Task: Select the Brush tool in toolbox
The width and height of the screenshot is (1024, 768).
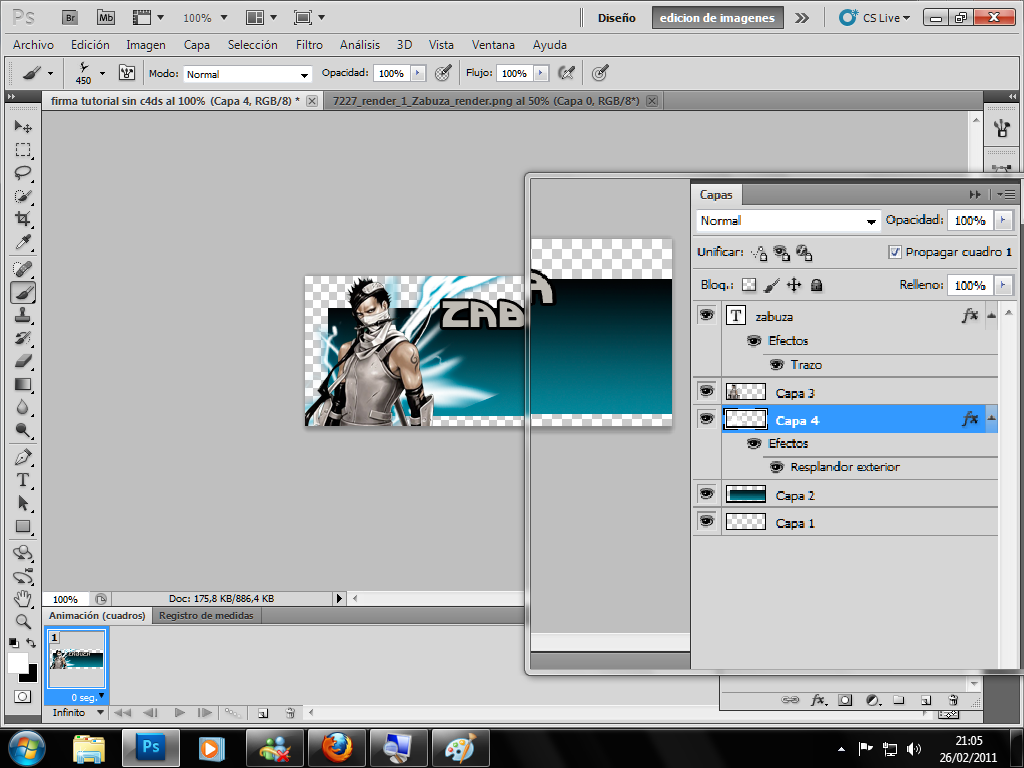Action: coord(23,292)
